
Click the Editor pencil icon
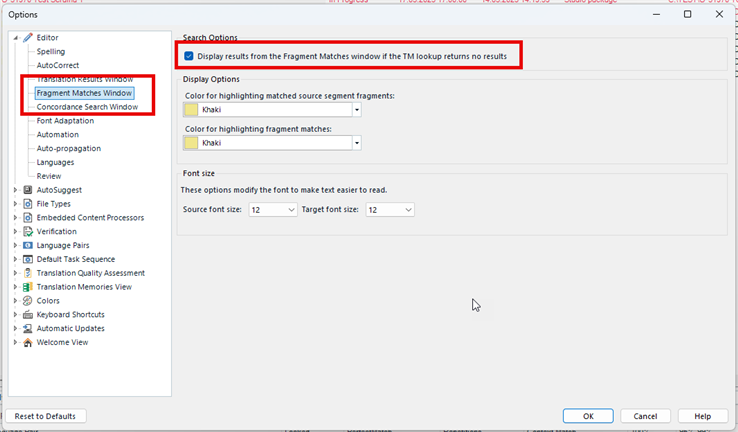pos(28,38)
